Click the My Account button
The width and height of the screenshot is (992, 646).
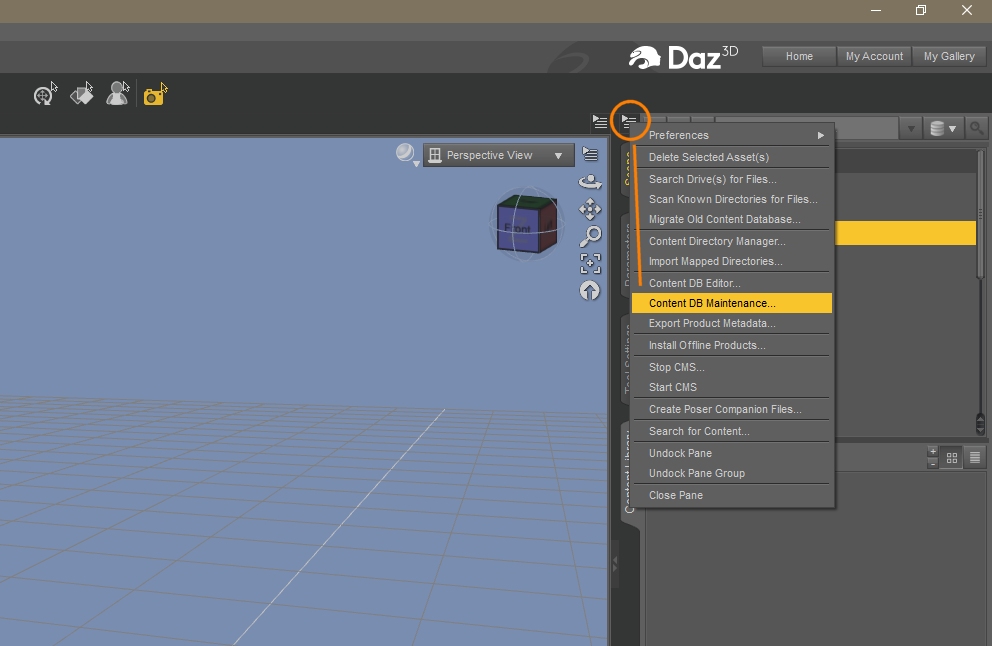(x=874, y=56)
